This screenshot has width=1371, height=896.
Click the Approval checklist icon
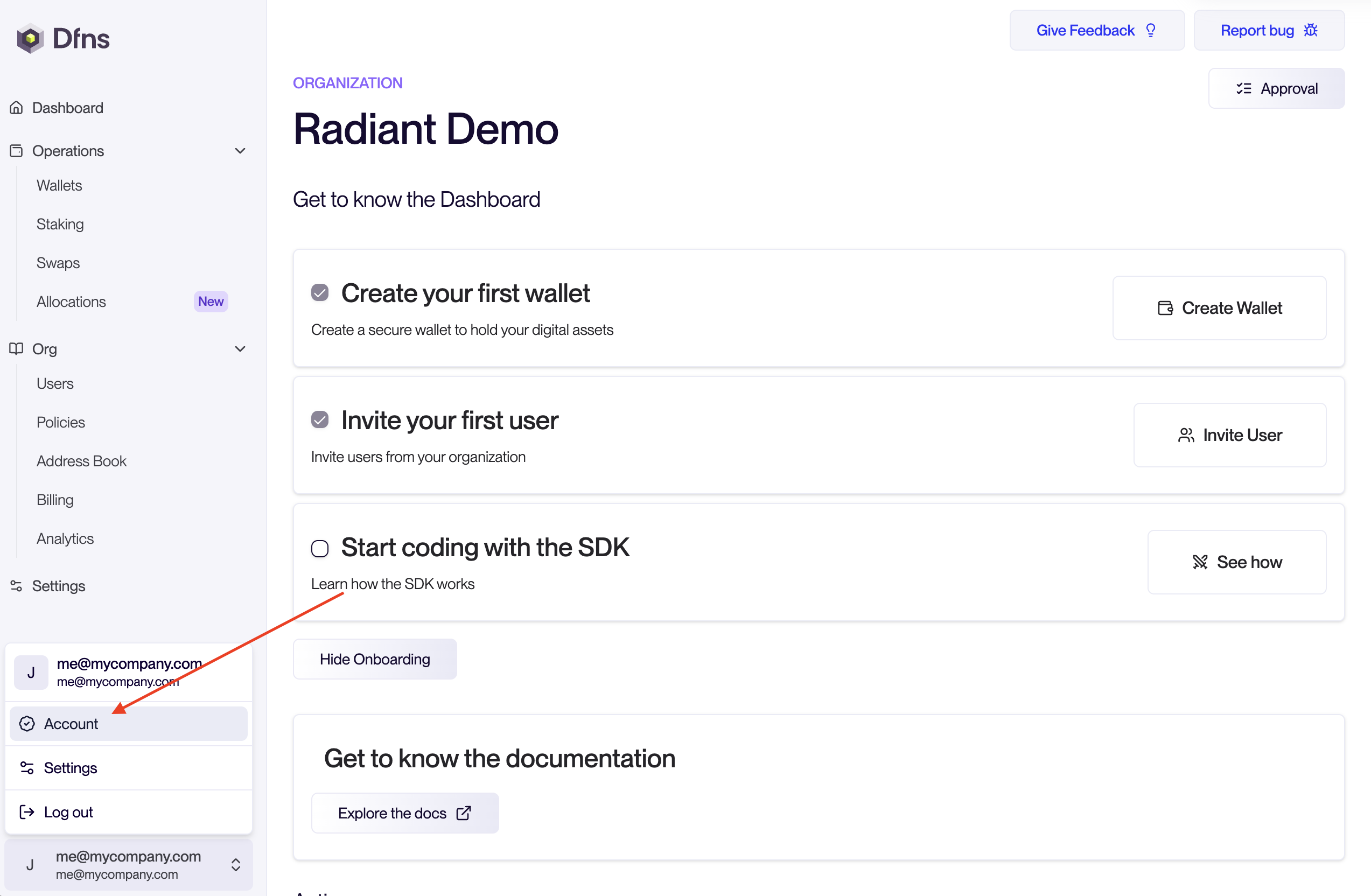tap(1243, 89)
